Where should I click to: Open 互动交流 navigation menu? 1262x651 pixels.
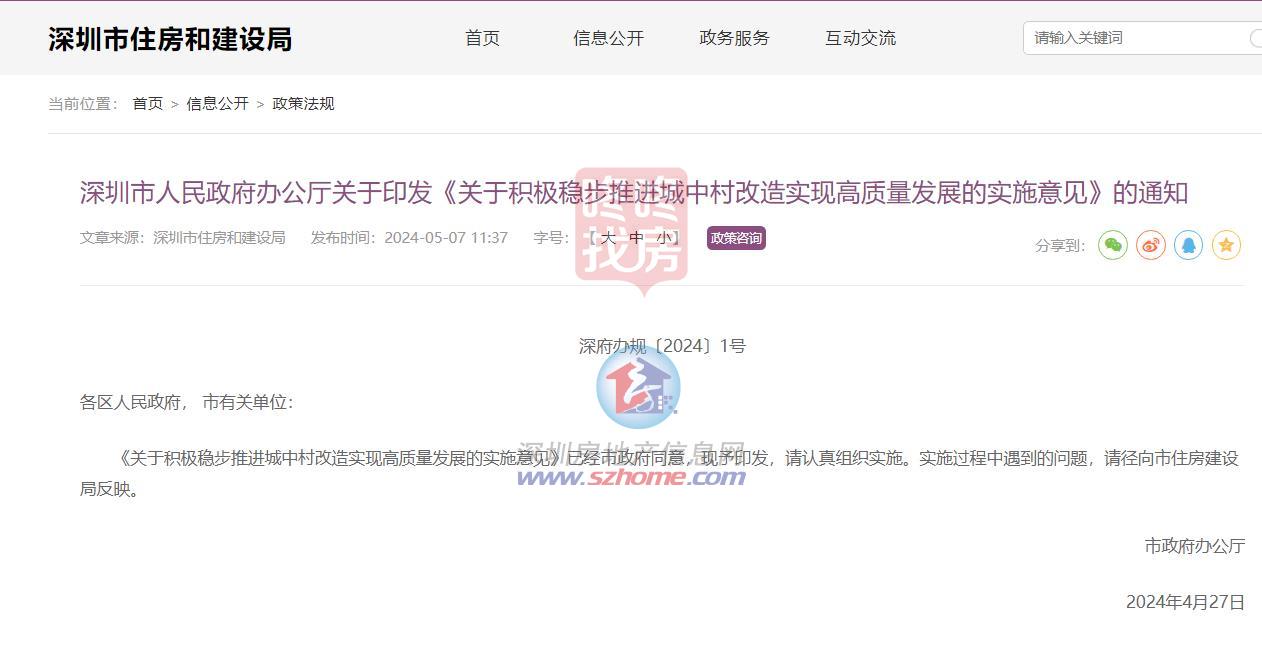tap(860, 38)
